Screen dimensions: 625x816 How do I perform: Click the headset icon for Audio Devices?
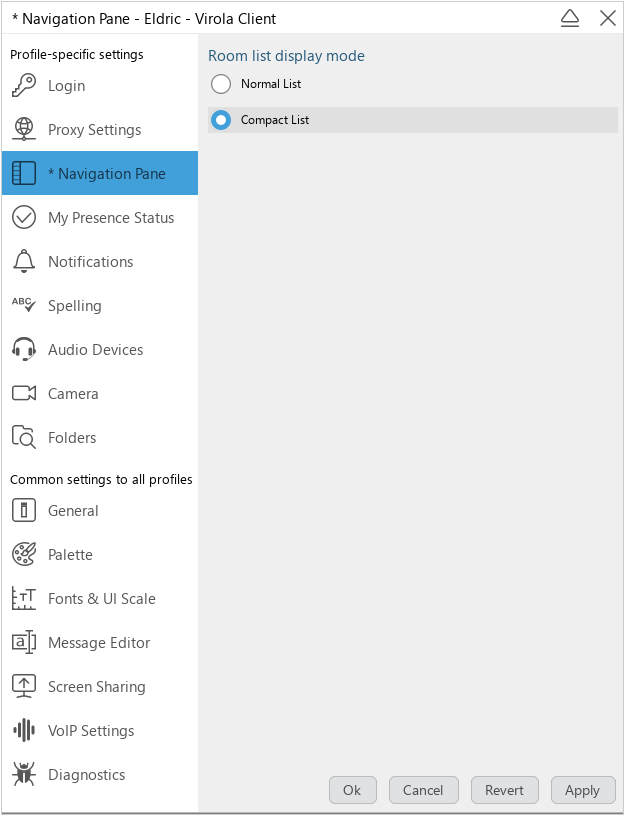(x=24, y=350)
